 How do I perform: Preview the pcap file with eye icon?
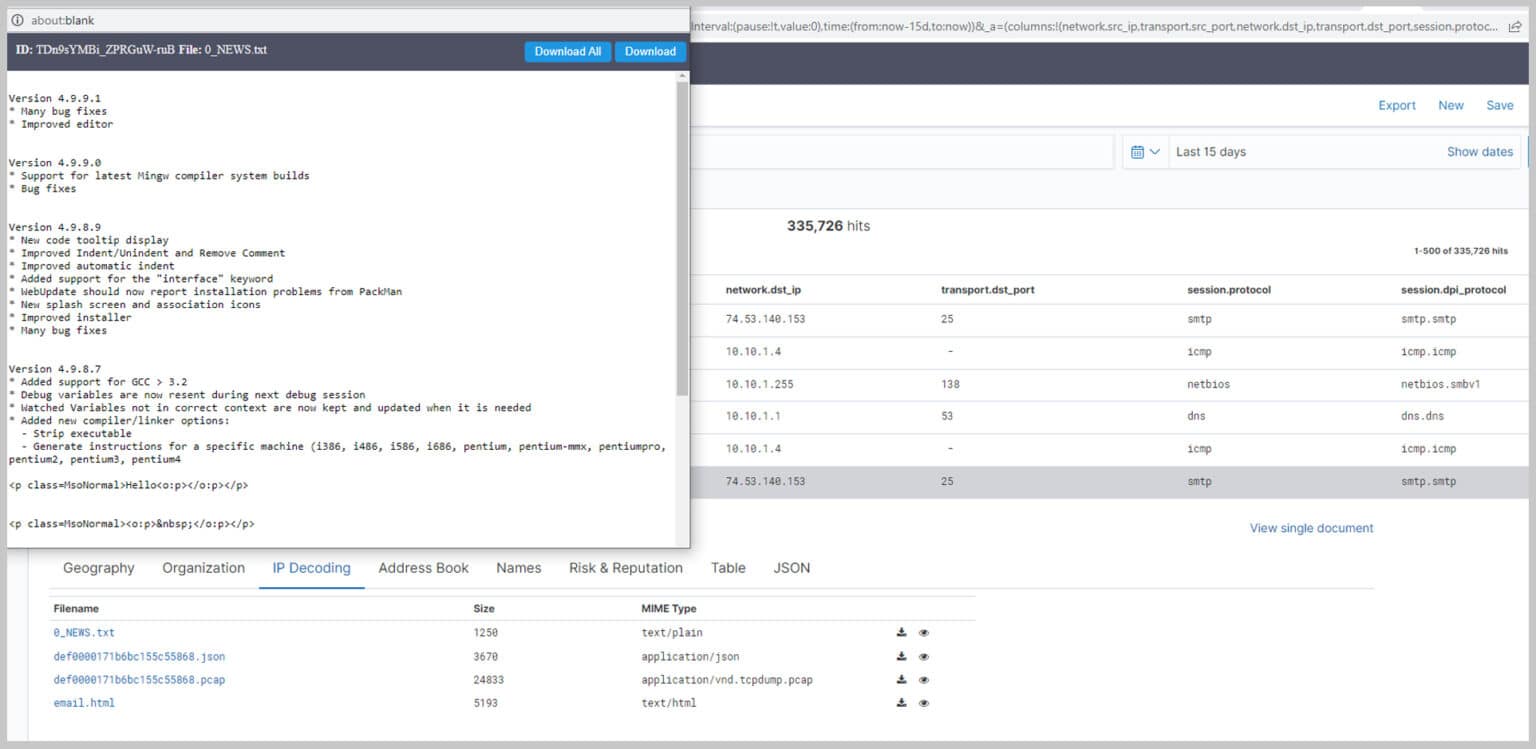pyautogui.click(x=924, y=680)
